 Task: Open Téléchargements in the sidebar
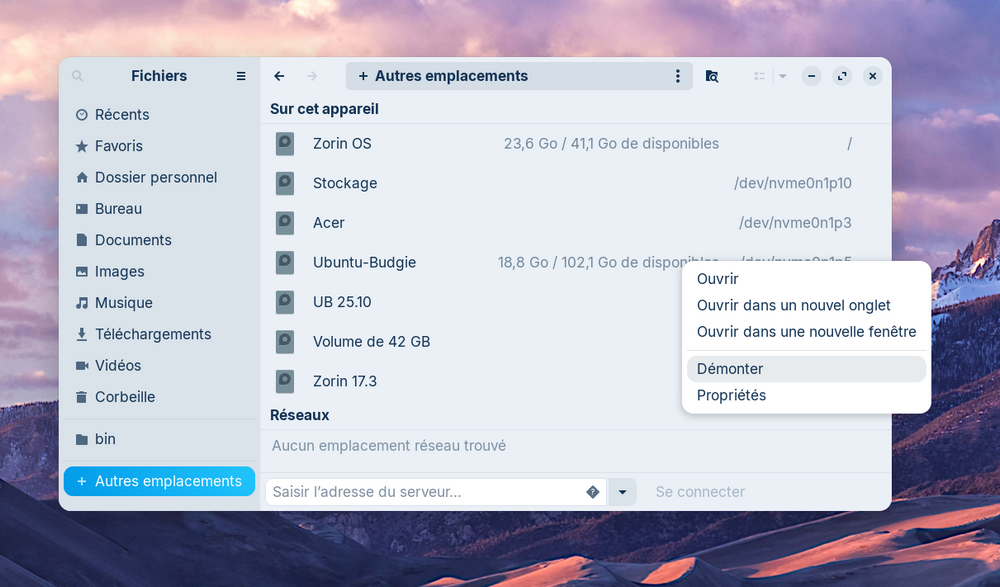152,334
